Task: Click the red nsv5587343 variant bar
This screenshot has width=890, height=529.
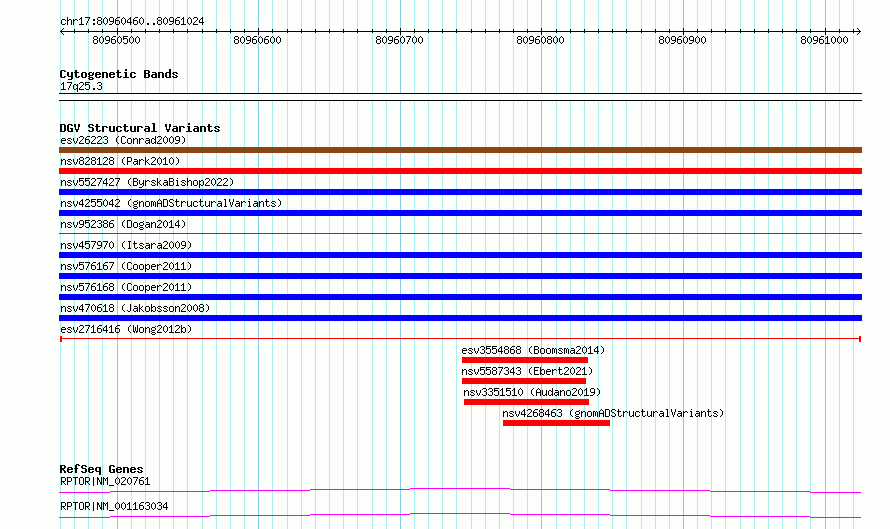Action: 524,381
